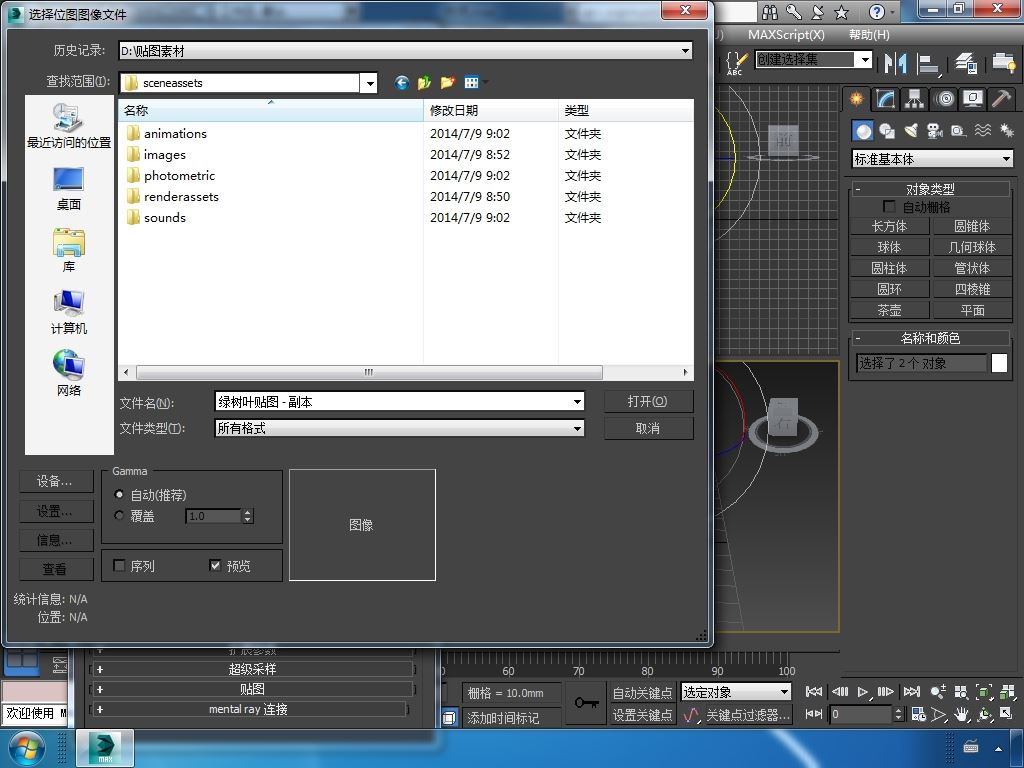Open the MAXScript(X) menu
The height and width of the screenshot is (768, 1024).
pyautogui.click(x=786, y=35)
